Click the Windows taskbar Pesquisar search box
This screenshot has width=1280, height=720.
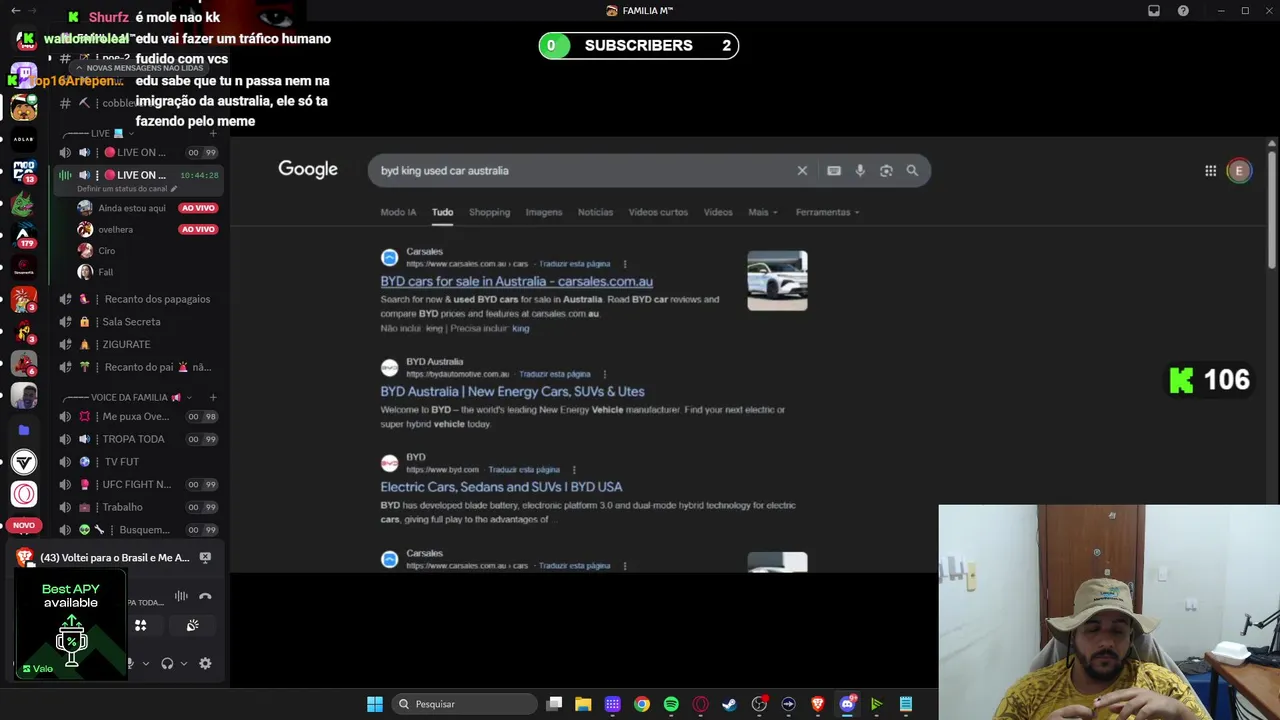(x=465, y=704)
